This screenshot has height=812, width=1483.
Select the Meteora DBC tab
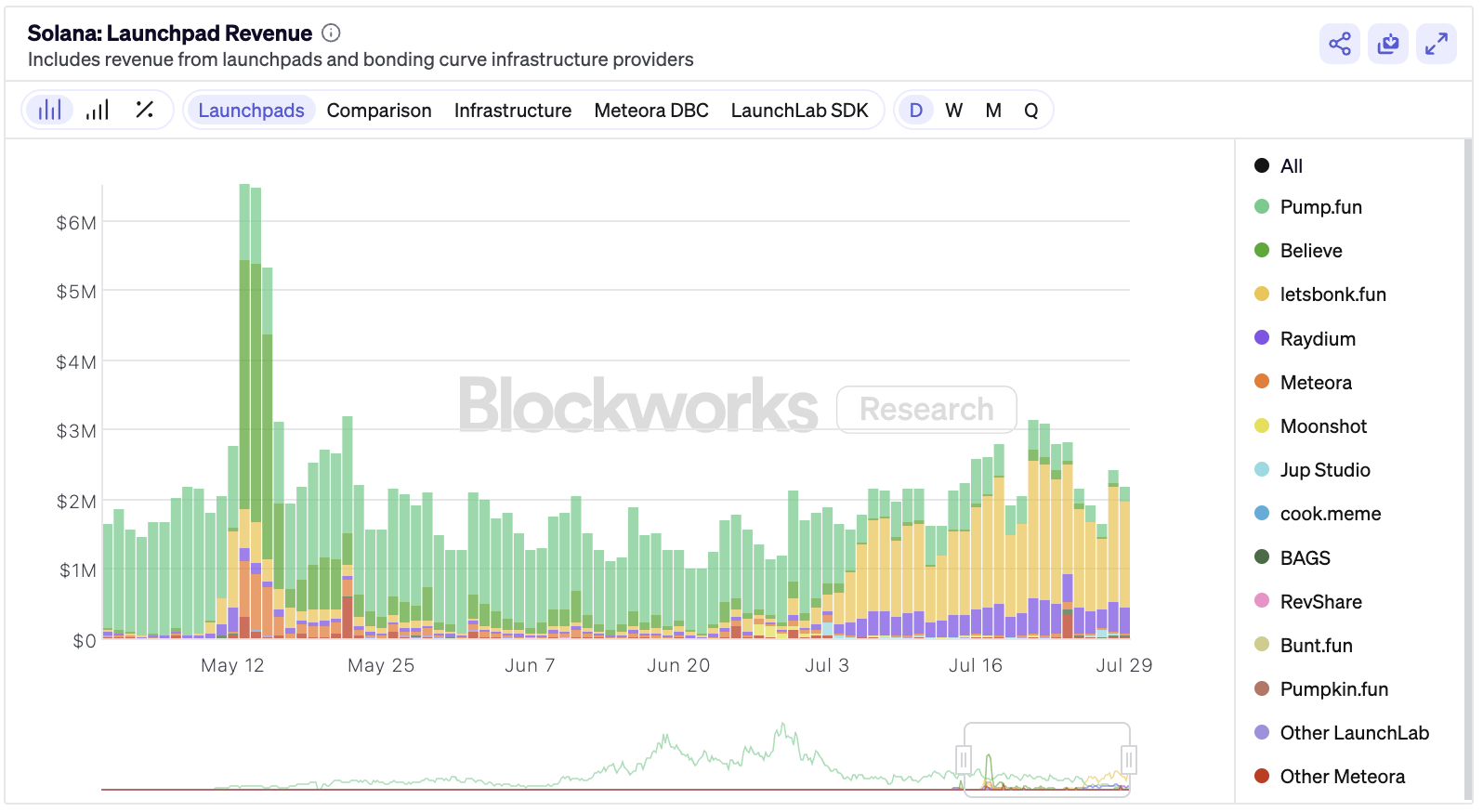(650, 111)
